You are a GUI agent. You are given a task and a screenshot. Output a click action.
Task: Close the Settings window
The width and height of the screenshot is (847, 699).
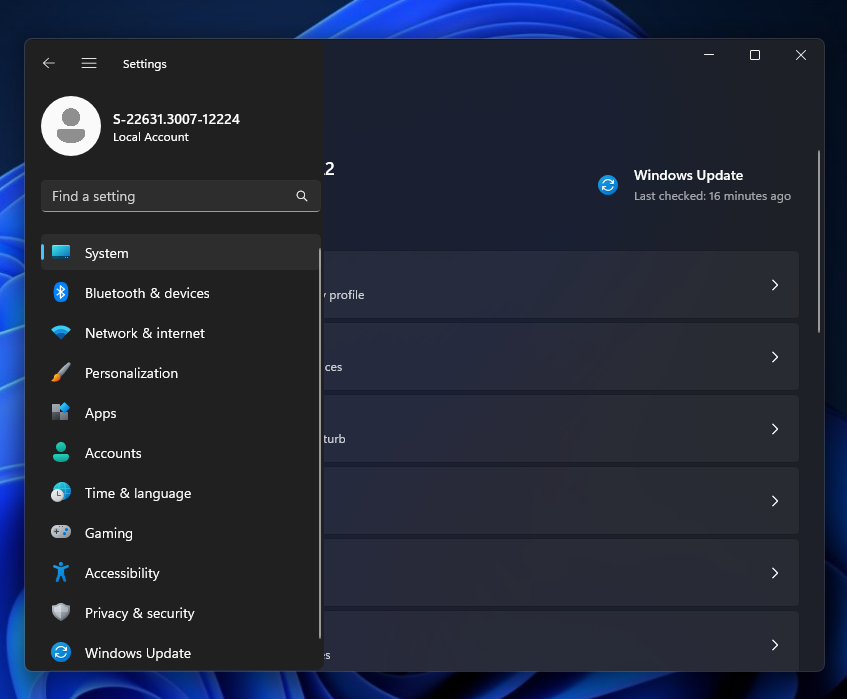coord(801,55)
